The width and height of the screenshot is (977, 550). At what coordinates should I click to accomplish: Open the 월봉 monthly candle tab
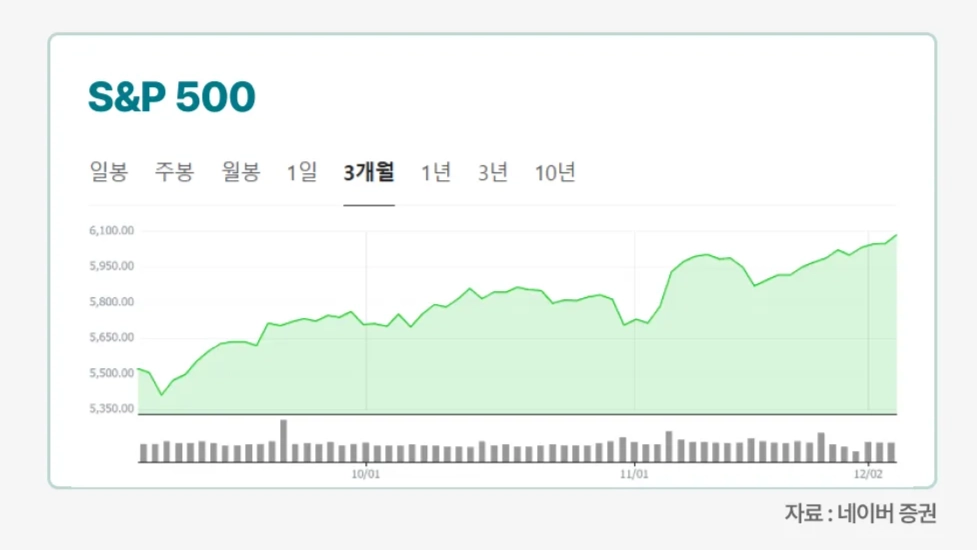pos(241,172)
